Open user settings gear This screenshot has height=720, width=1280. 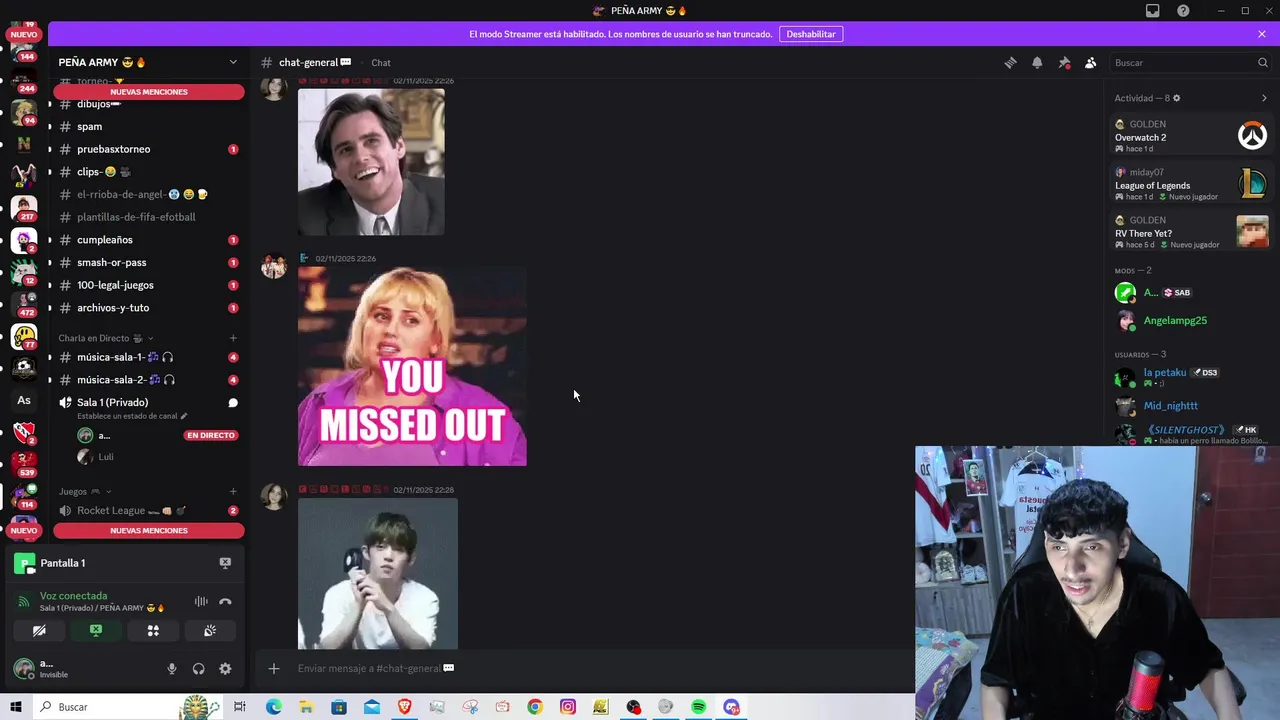coord(225,669)
